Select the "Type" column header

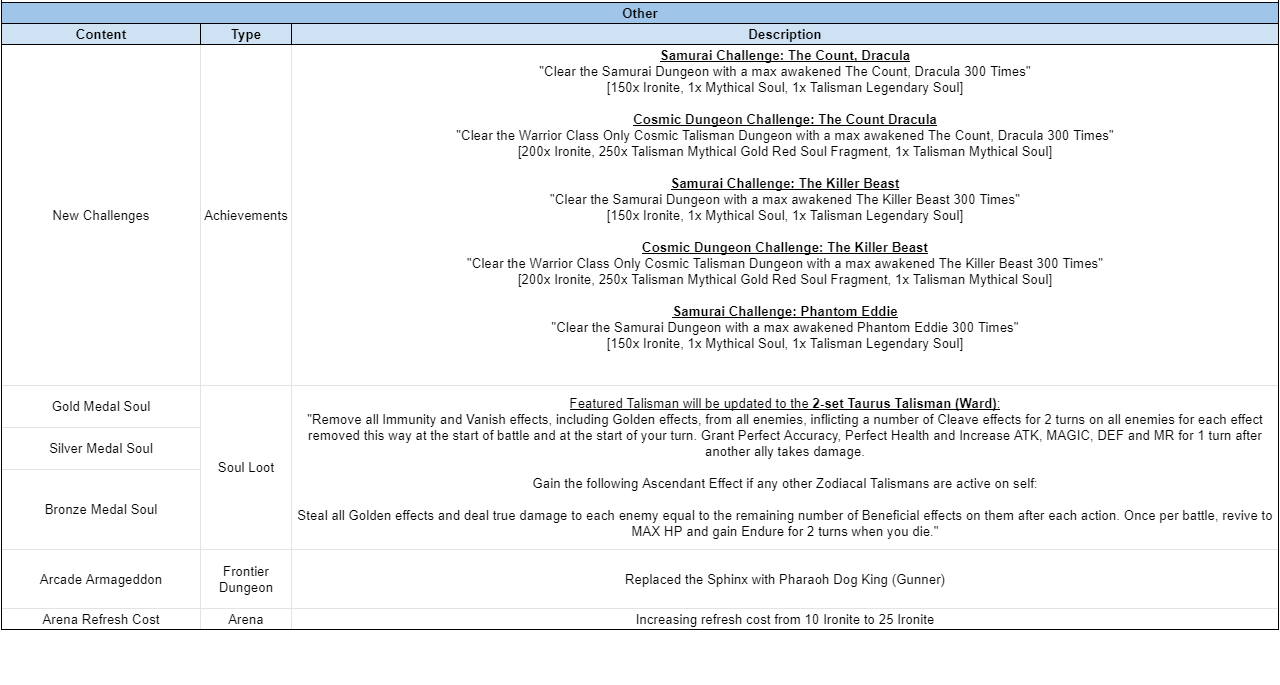pos(245,34)
